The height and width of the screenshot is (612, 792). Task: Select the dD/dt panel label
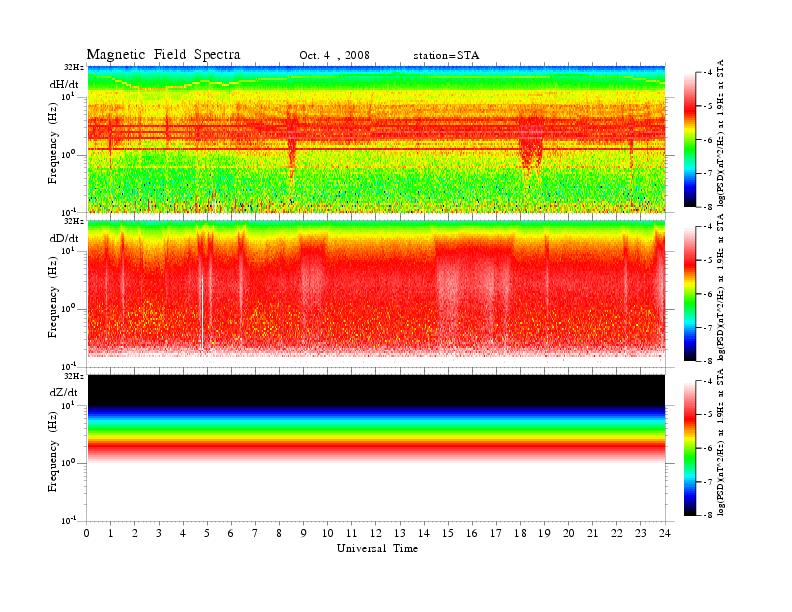[x=64, y=238]
